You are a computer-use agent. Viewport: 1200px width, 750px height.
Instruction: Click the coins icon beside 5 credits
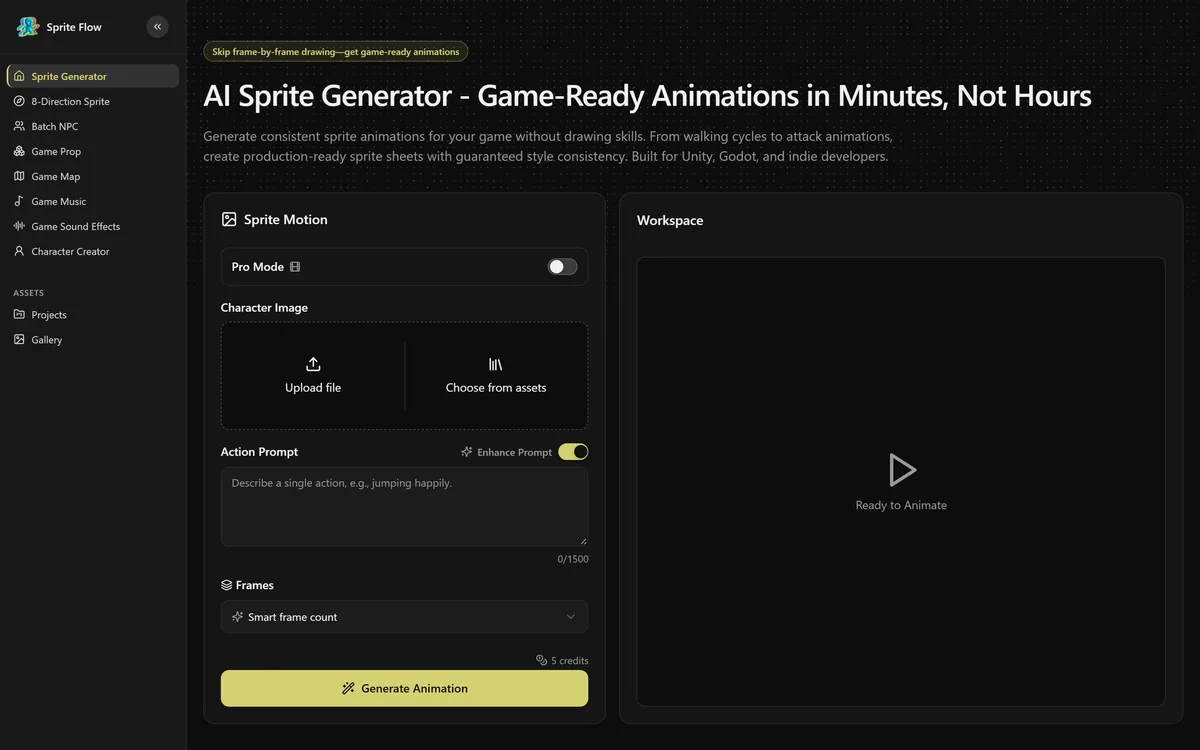[x=541, y=660]
